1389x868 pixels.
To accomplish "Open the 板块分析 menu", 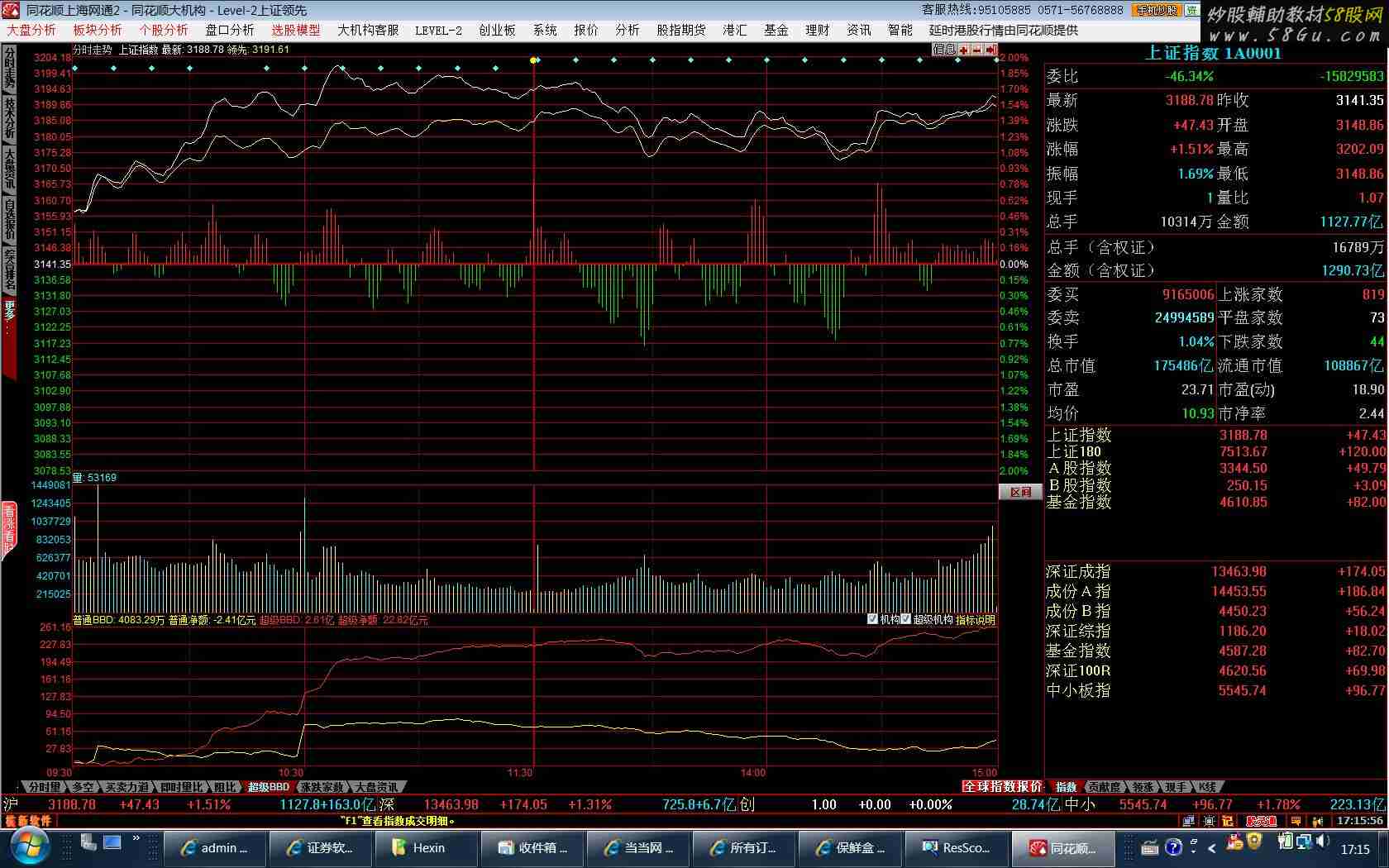I will point(98,30).
